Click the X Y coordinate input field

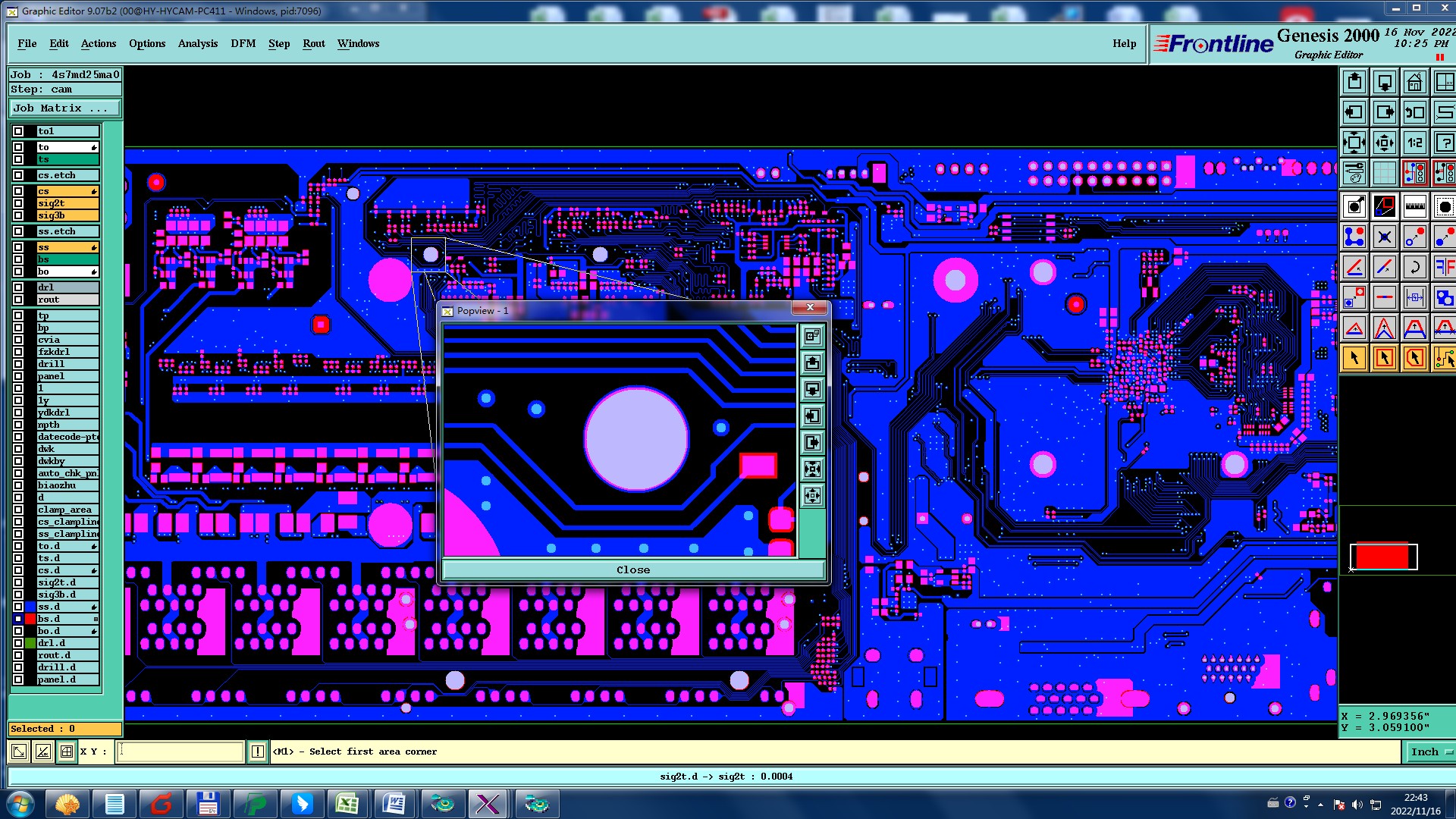click(x=180, y=752)
